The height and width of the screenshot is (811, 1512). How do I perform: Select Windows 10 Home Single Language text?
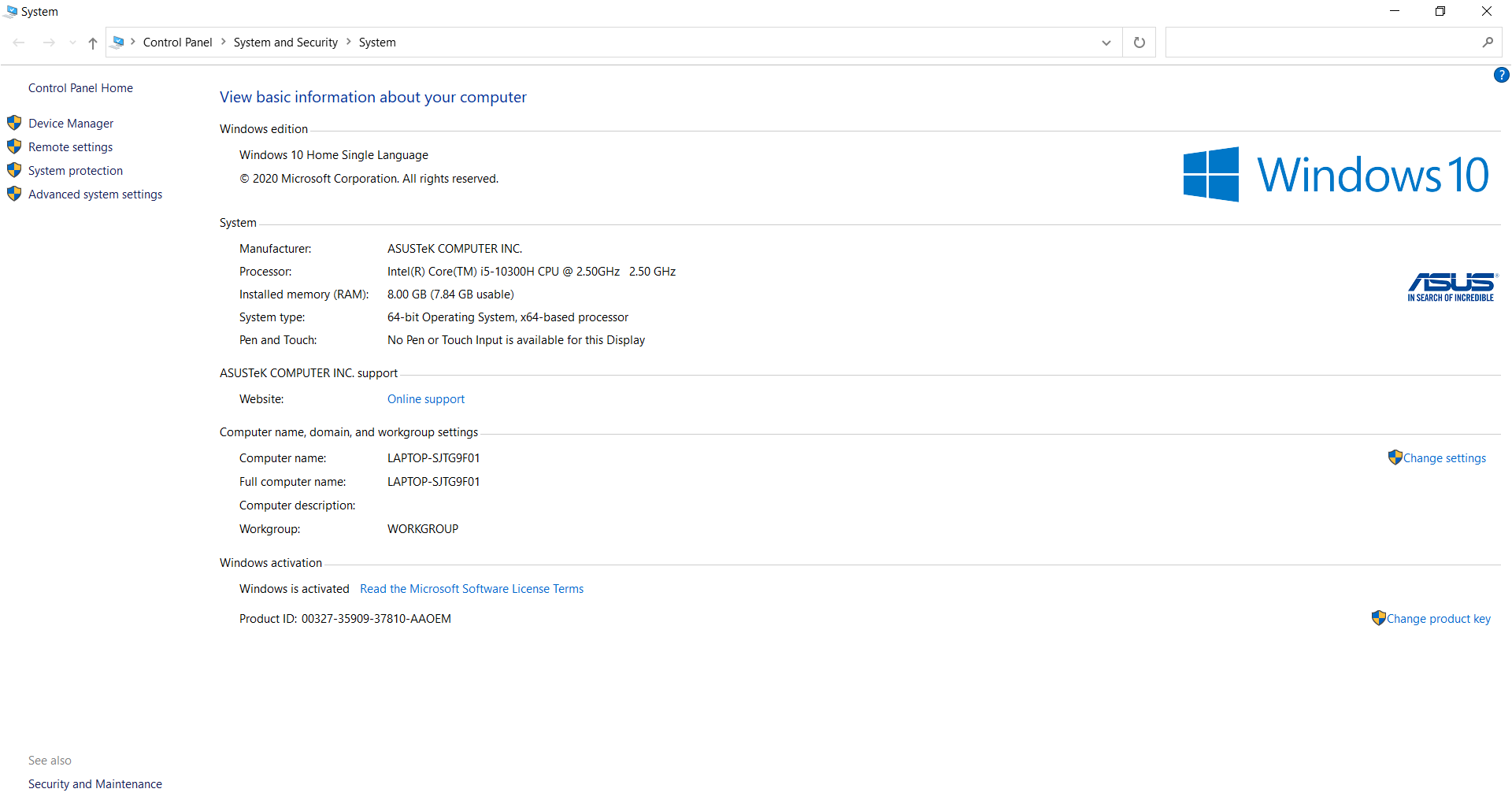[334, 155]
